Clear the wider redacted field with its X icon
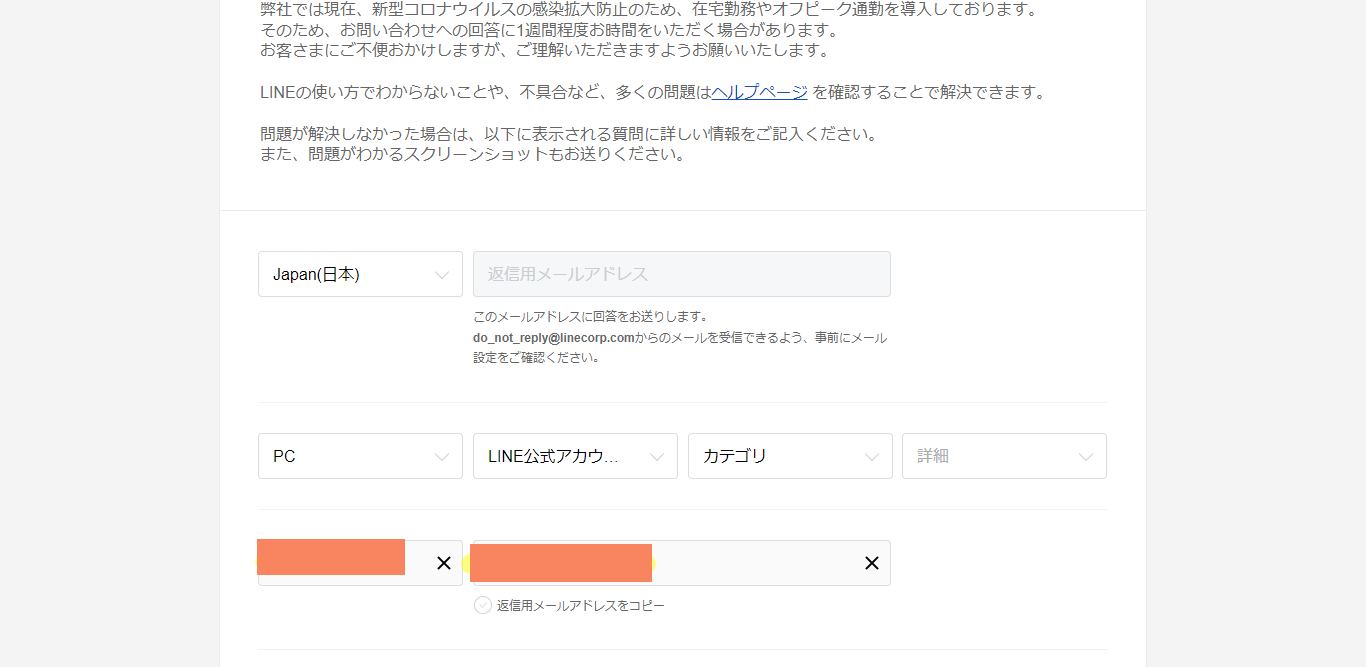 [x=871, y=563]
